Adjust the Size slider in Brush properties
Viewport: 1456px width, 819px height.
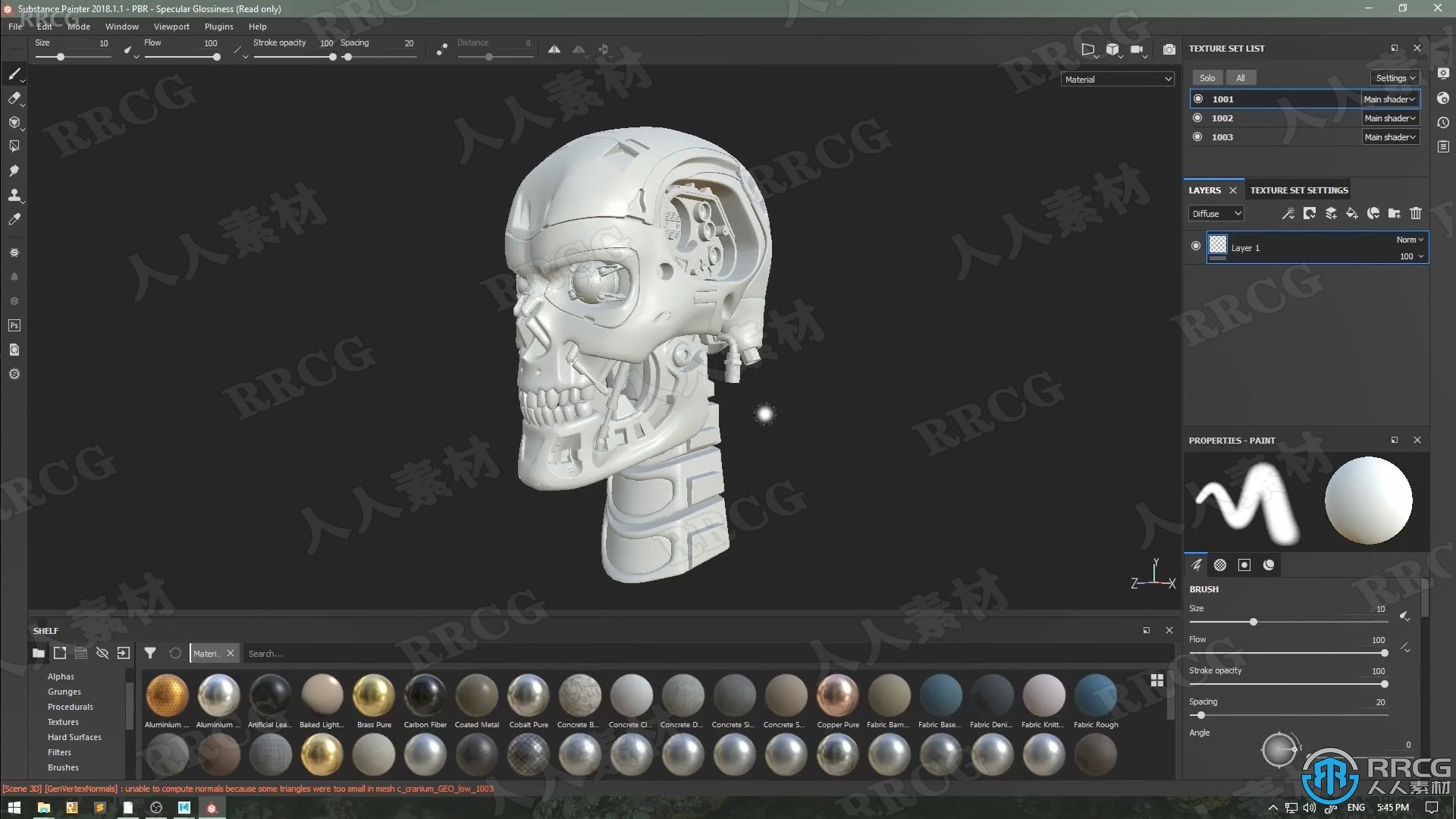coord(1288,622)
